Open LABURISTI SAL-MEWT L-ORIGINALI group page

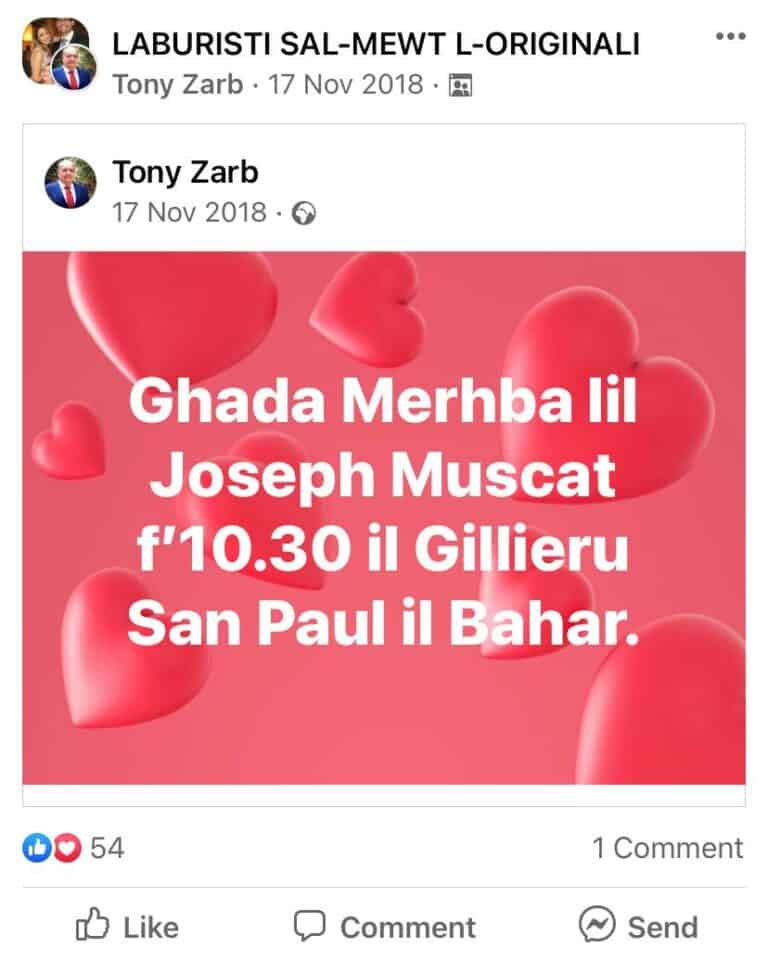[x=376, y=44]
